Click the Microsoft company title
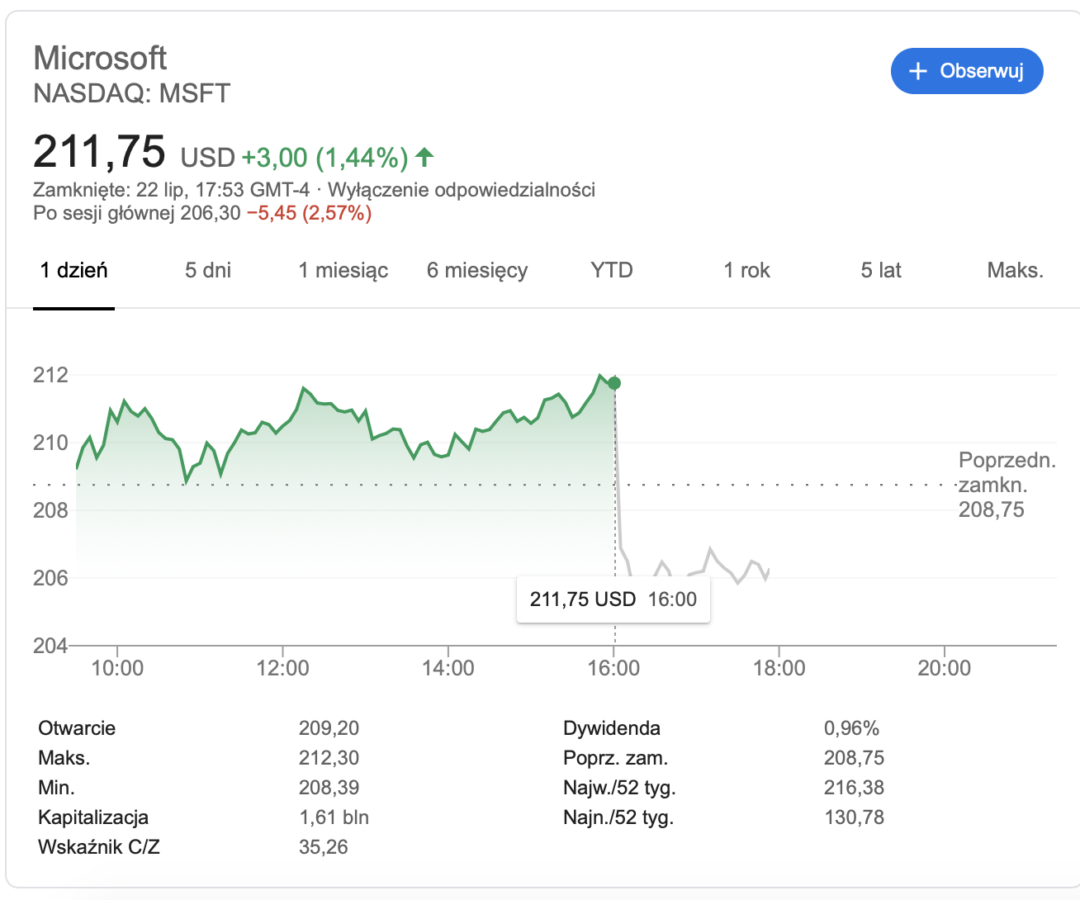This screenshot has width=1080, height=900. pyautogui.click(x=100, y=58)
